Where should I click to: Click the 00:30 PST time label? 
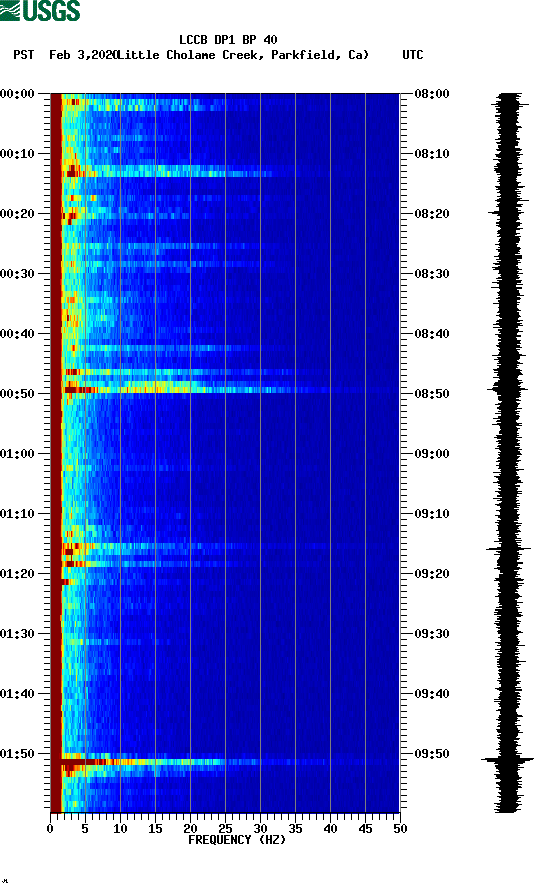pos(18,274)
